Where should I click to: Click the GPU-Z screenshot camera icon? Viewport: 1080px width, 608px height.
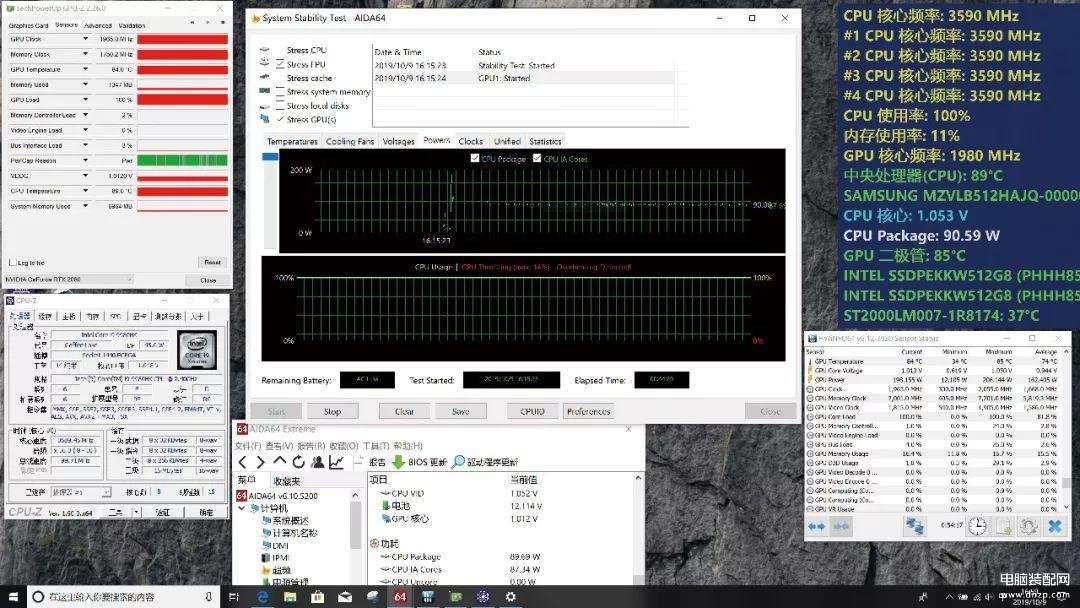coord(193,23)
